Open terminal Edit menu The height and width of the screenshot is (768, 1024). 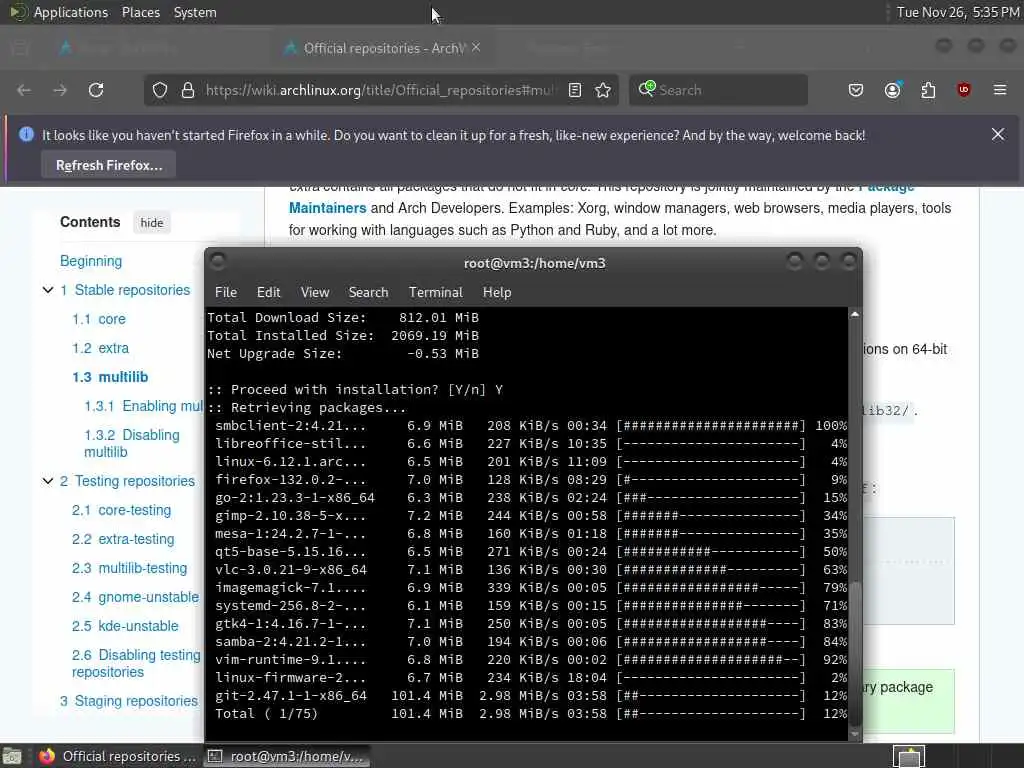pos(268,293)
